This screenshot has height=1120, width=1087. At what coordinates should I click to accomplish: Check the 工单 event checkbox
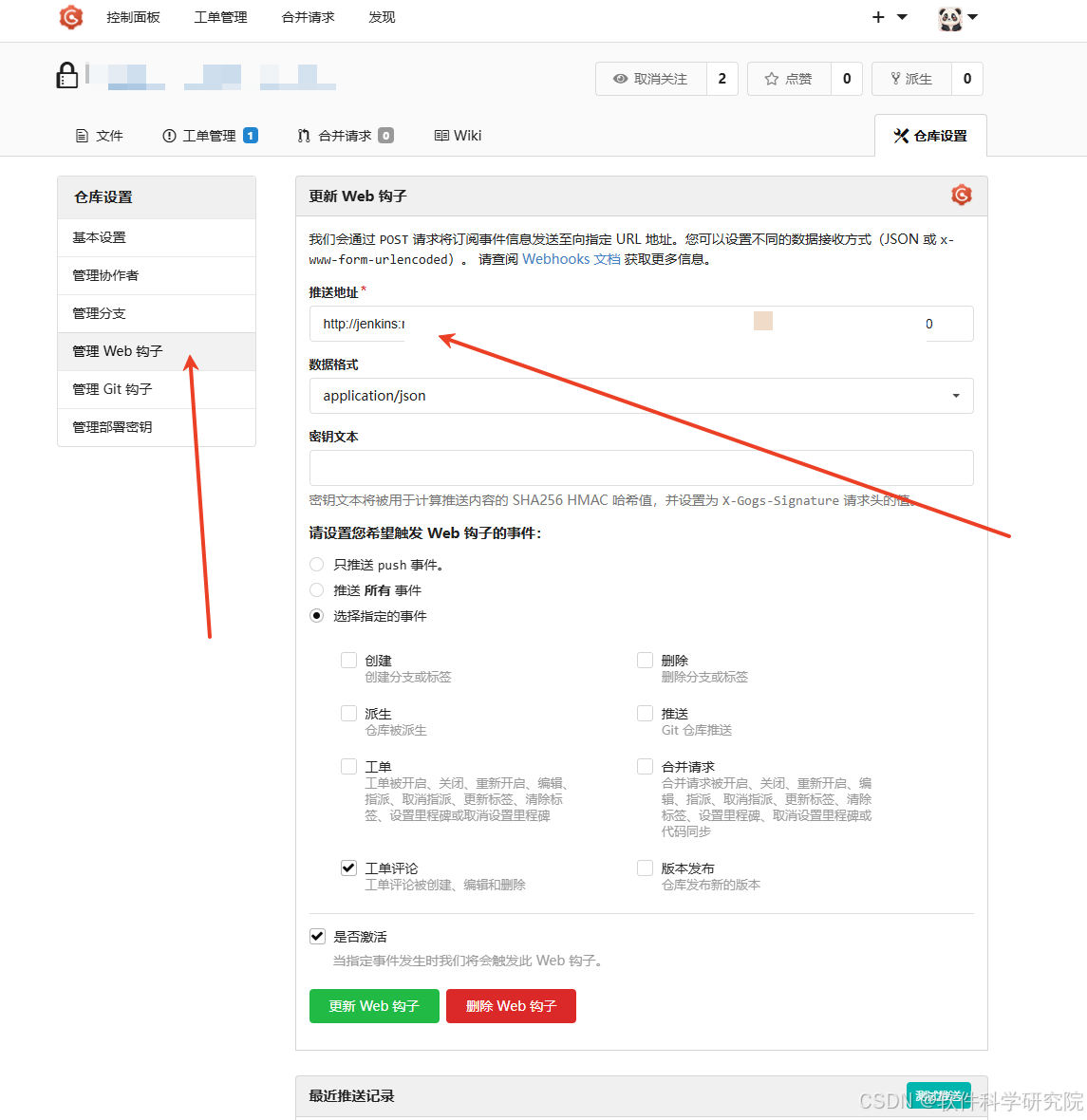(348, 766)
